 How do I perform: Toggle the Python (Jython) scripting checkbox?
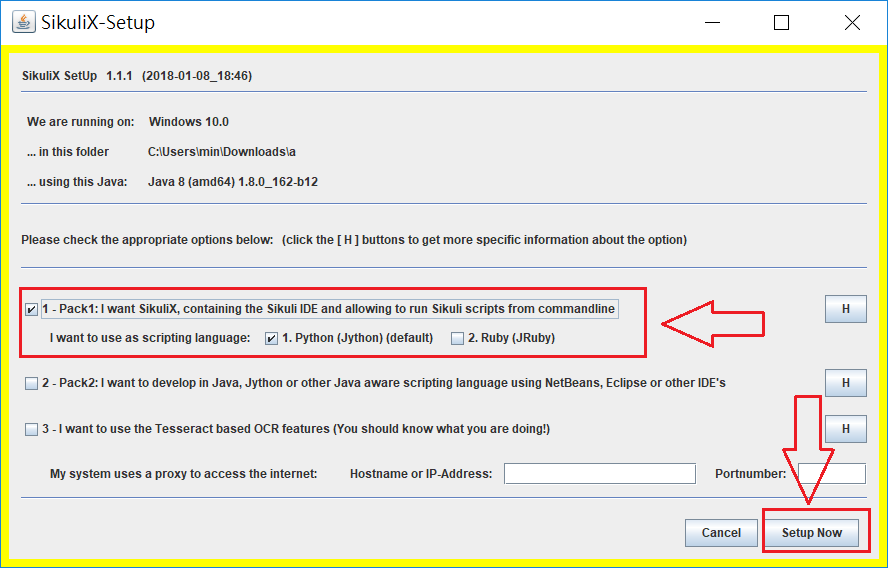click(x=272, y=339)
